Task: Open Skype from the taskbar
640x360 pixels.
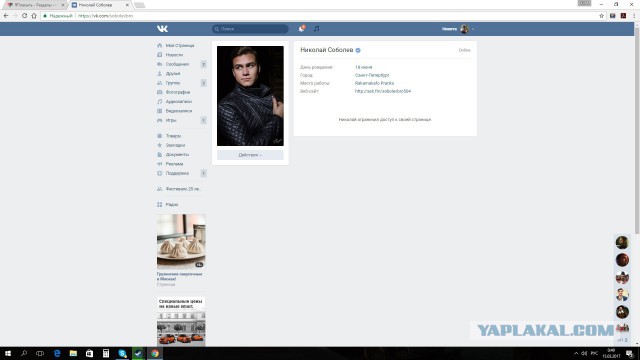Action: (x=122, y=353)
